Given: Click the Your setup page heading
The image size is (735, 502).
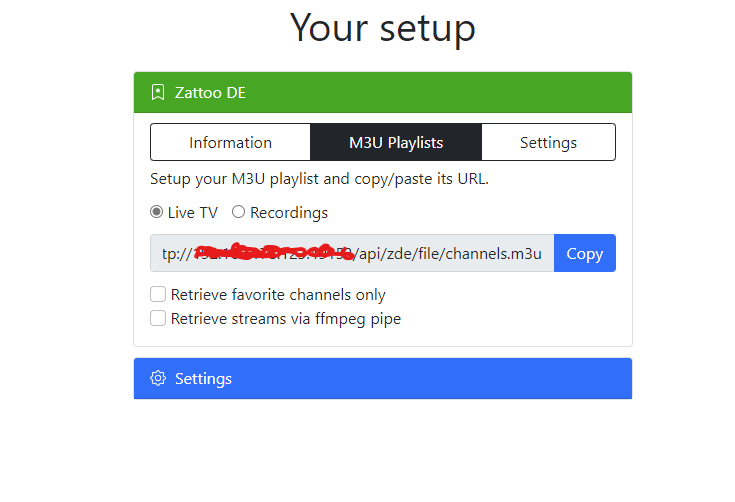Looking at the screenshot, I should click(x=382, y=28).
